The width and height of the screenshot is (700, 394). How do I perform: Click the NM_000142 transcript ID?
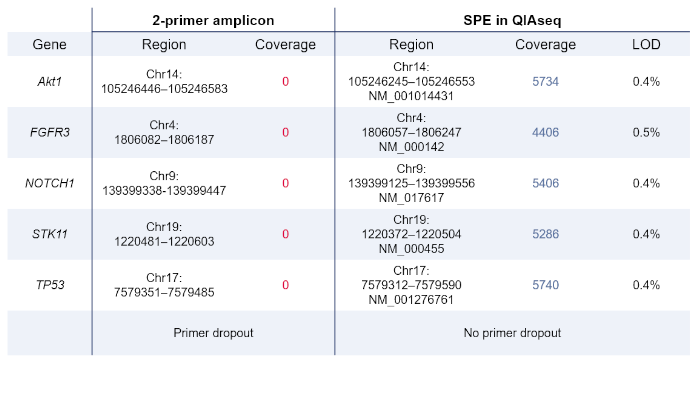click(411, 147)
